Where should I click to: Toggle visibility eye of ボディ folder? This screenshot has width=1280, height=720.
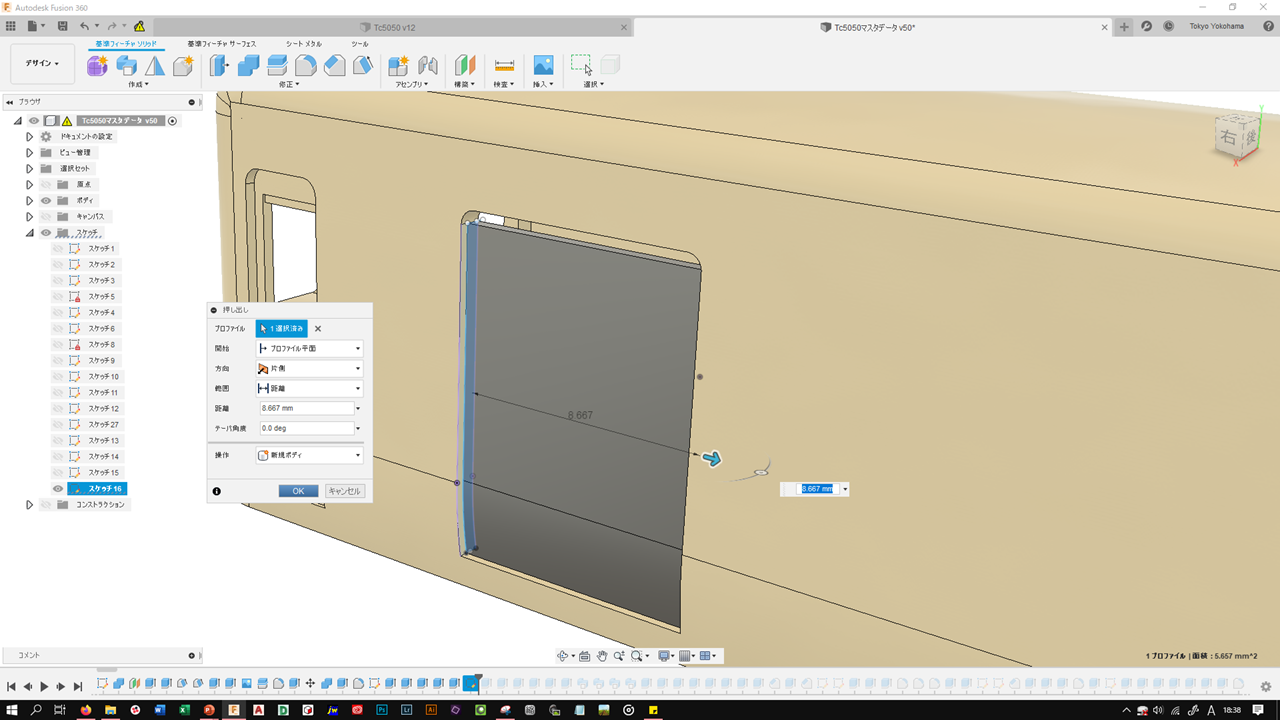tap(46, 200)
